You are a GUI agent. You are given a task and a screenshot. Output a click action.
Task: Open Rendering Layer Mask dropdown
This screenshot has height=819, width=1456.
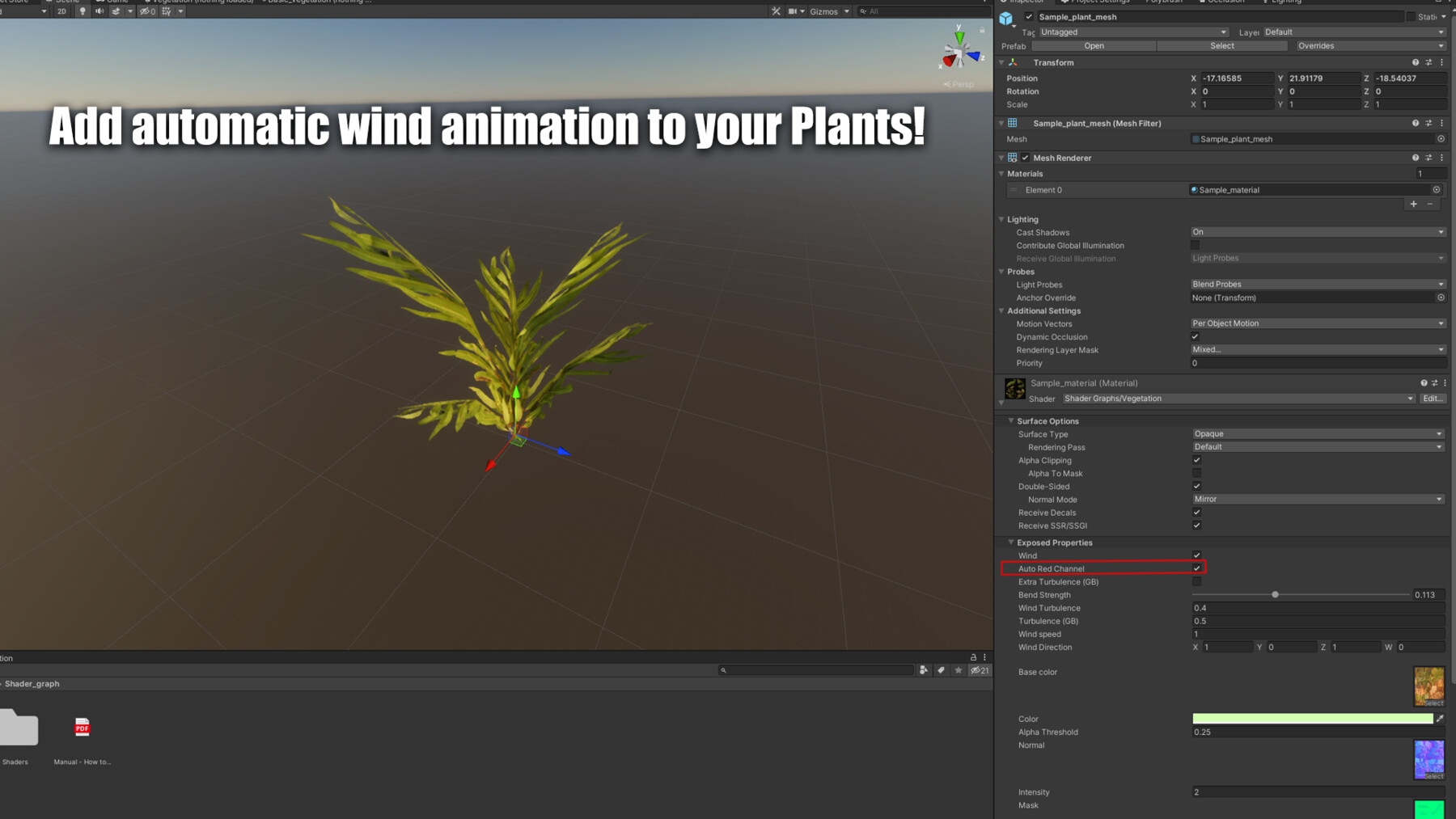click(x=1318, y=350)
